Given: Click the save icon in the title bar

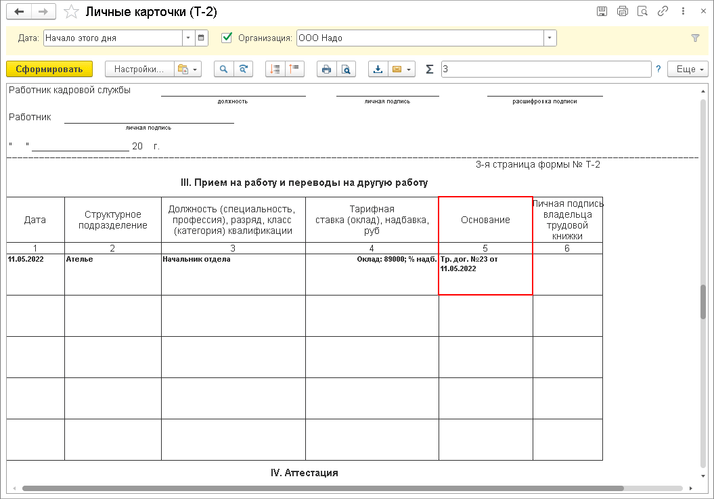Looking at the screenshot, I should 602,11.
